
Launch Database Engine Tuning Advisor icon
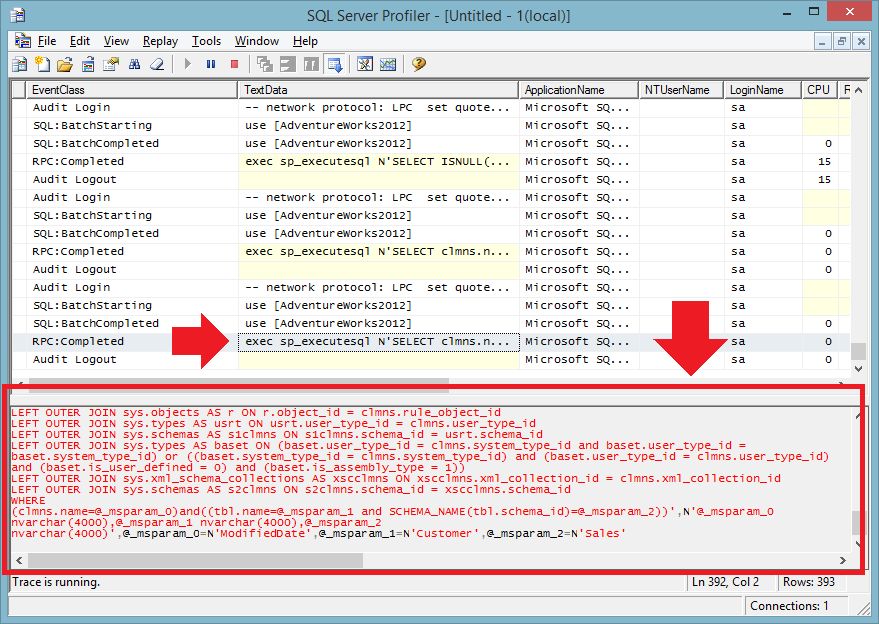(364, 64)
